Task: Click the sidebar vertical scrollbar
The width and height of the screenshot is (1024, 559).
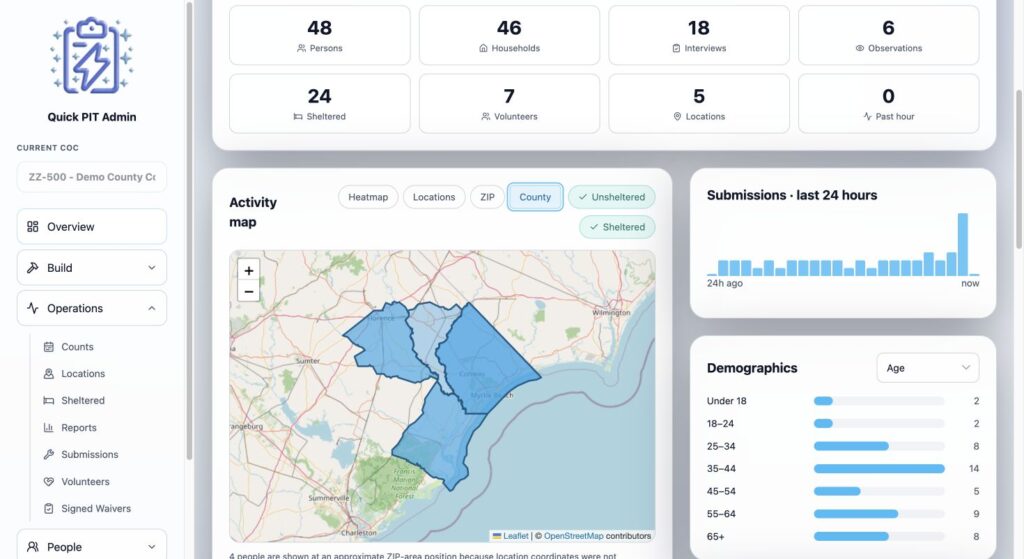Action: click(x=189, y=232)
